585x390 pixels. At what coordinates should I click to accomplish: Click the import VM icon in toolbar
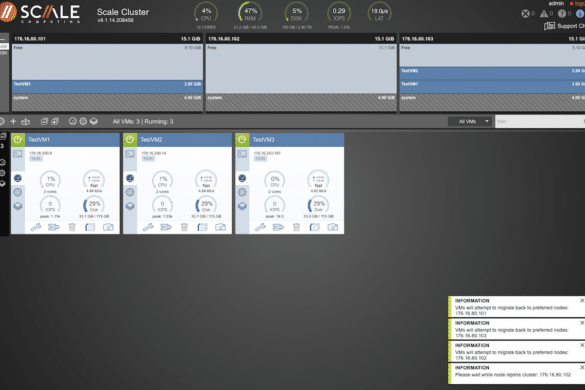pyautogui.click(x=25, y=121)
